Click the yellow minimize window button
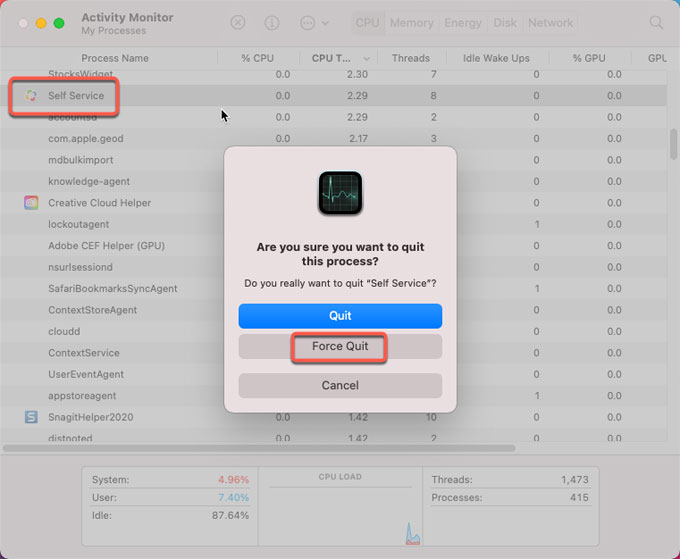This screenshot has width=680, height=559. pos(41,23)
